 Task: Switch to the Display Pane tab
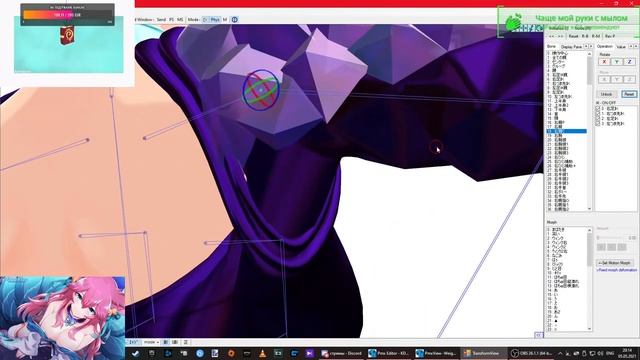(571, 47)
